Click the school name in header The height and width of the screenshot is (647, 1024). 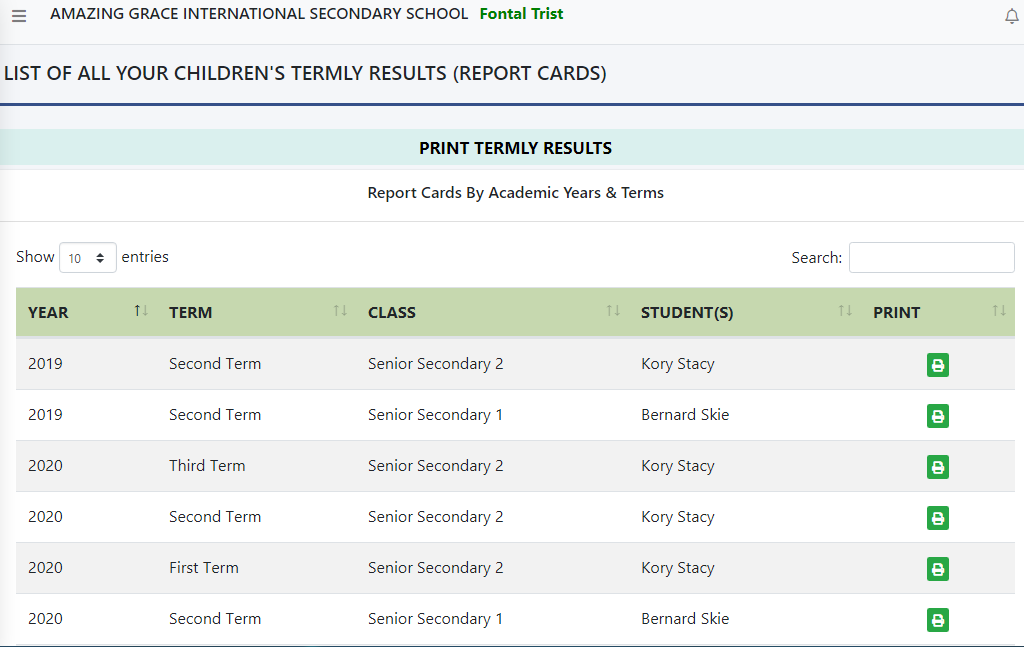click(x=259, y=14)
